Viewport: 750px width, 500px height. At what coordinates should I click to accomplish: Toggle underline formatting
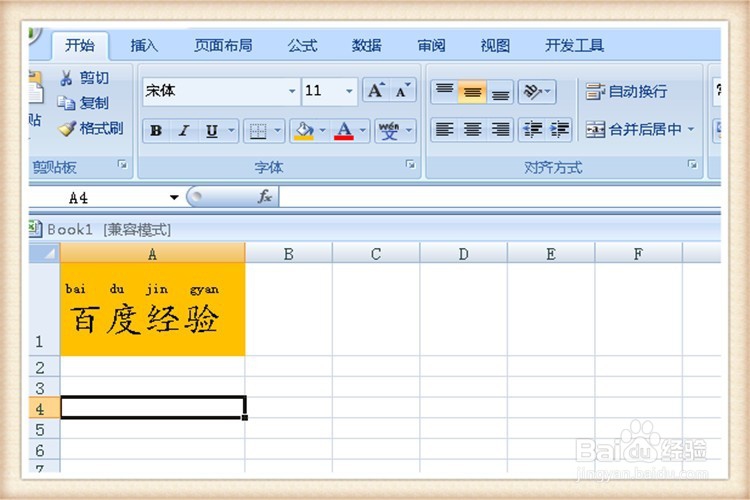point(212,130)
